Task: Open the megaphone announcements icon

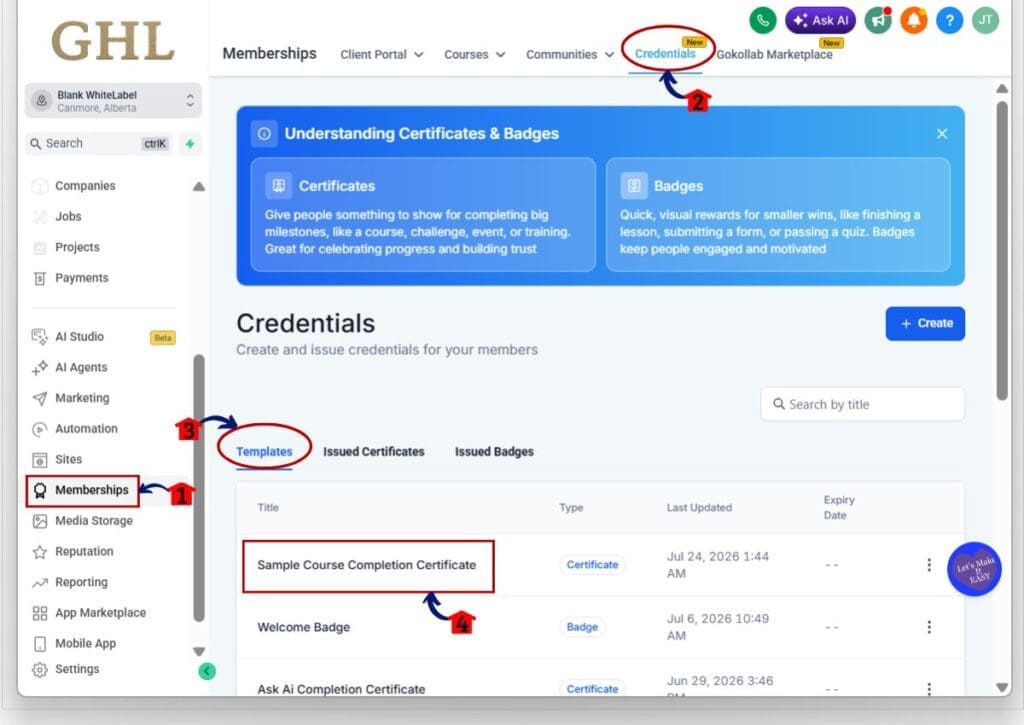Action: pyautogui.click(x=878, y=20)
